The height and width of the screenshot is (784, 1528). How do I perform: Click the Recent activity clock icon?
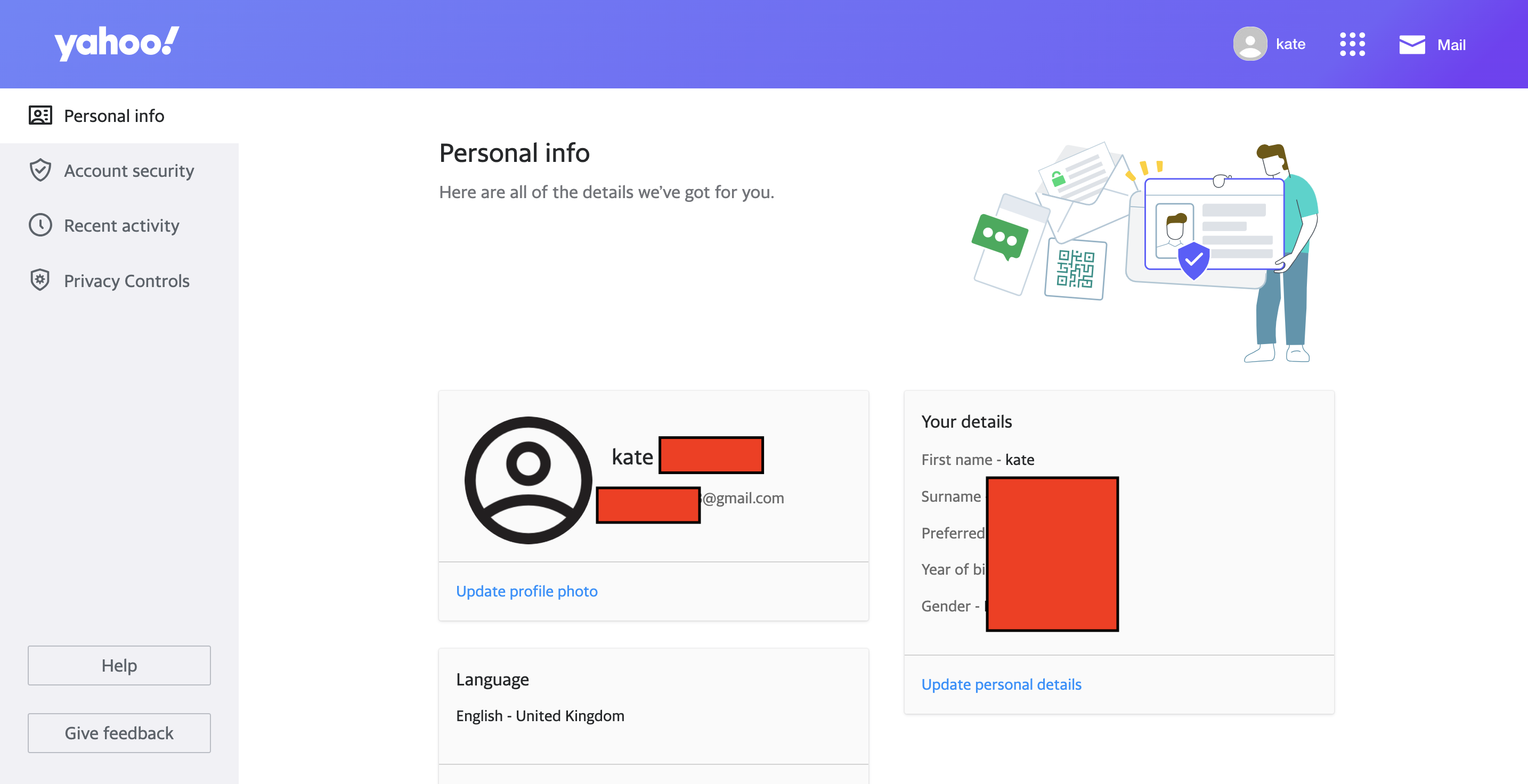(40, 225)
